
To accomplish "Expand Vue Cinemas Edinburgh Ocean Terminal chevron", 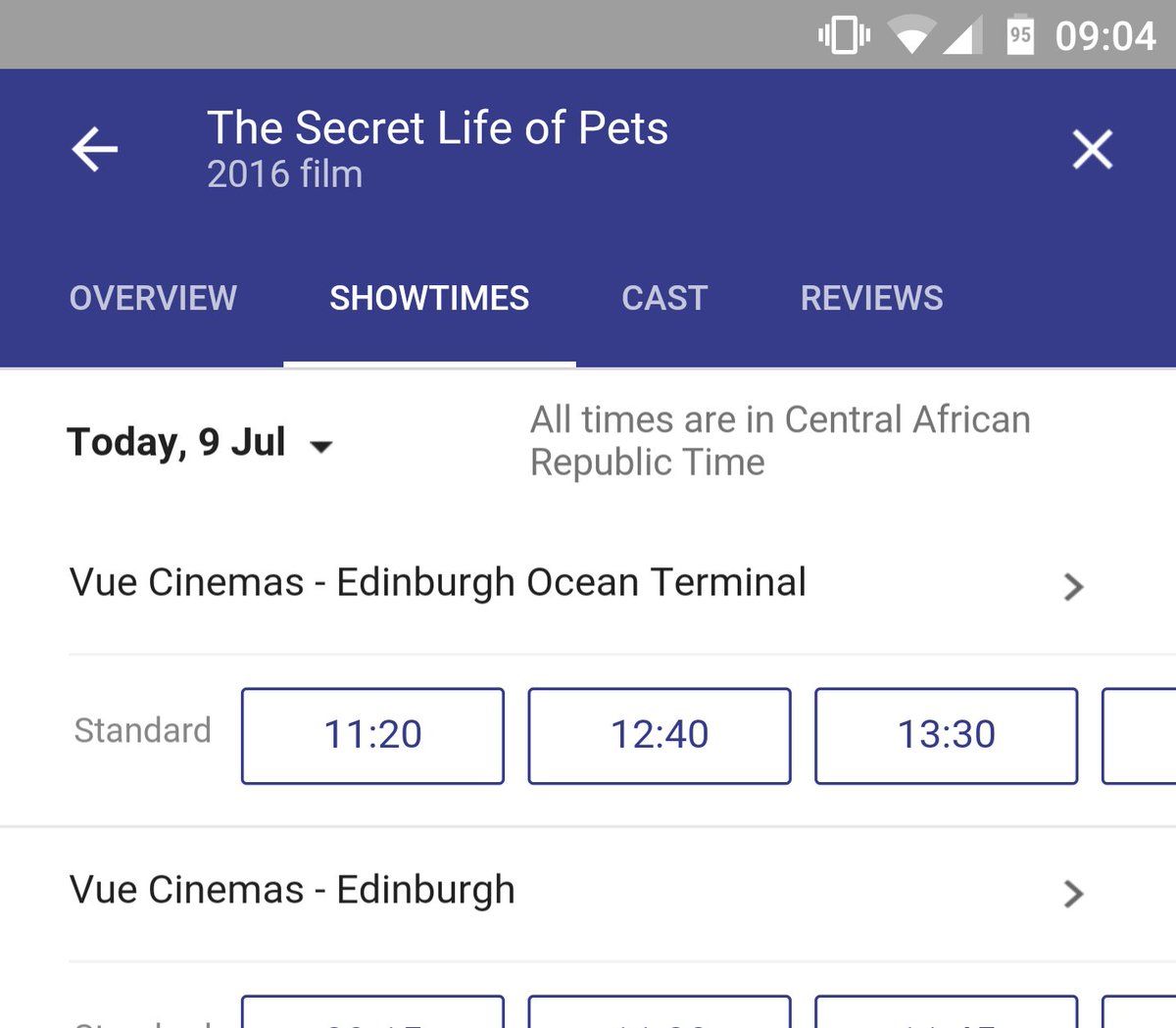I will 1073,586.
